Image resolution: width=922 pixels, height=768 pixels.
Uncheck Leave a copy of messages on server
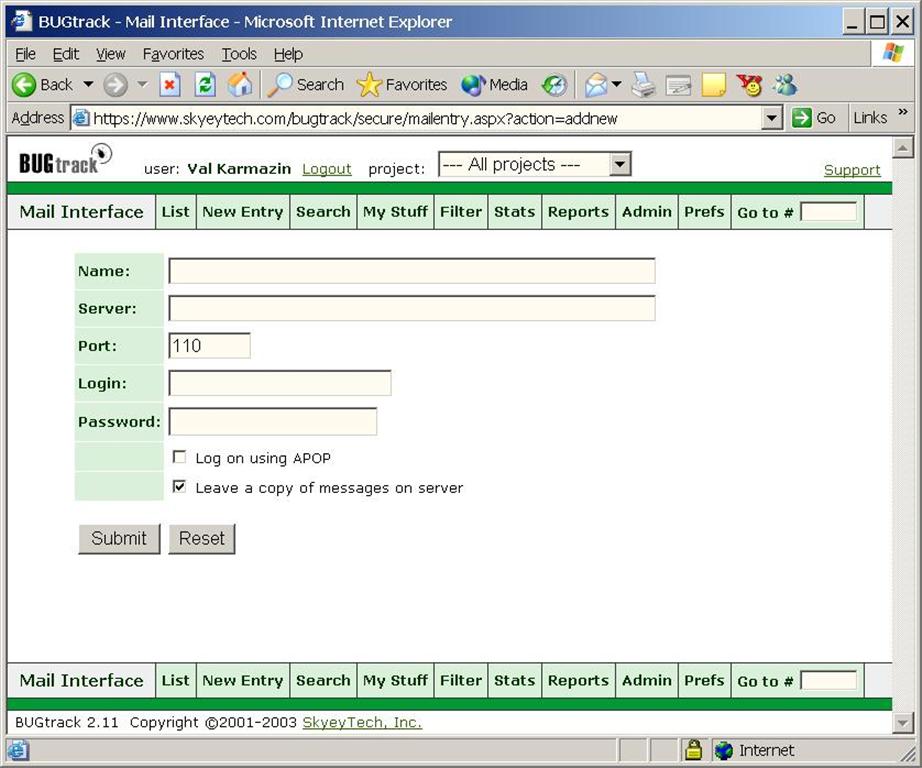180,487
